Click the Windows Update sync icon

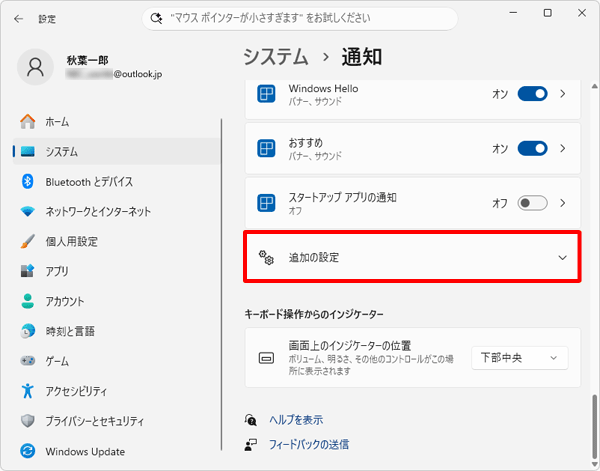(x=28, y=451)
